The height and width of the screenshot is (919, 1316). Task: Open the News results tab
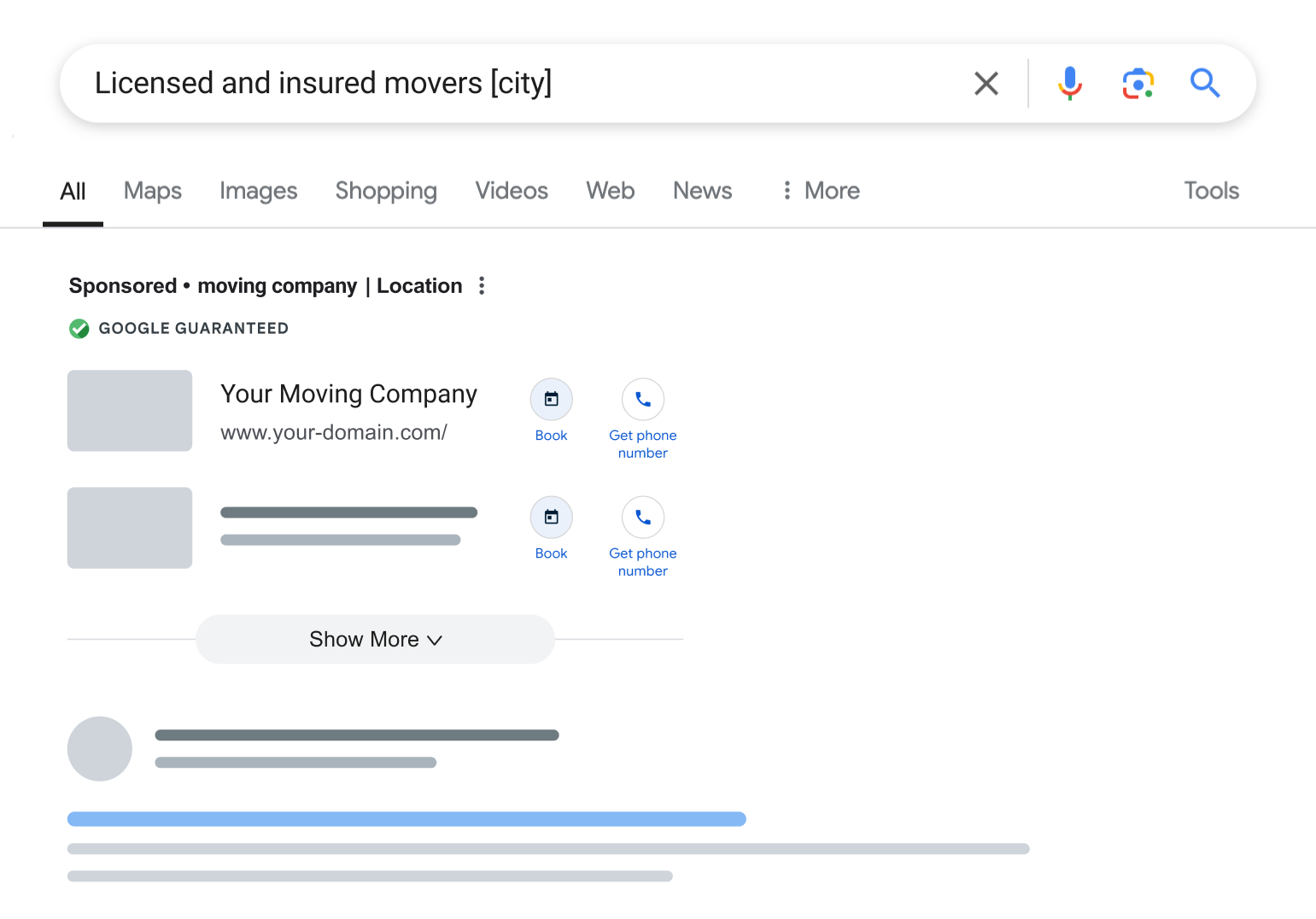(703, 190)
